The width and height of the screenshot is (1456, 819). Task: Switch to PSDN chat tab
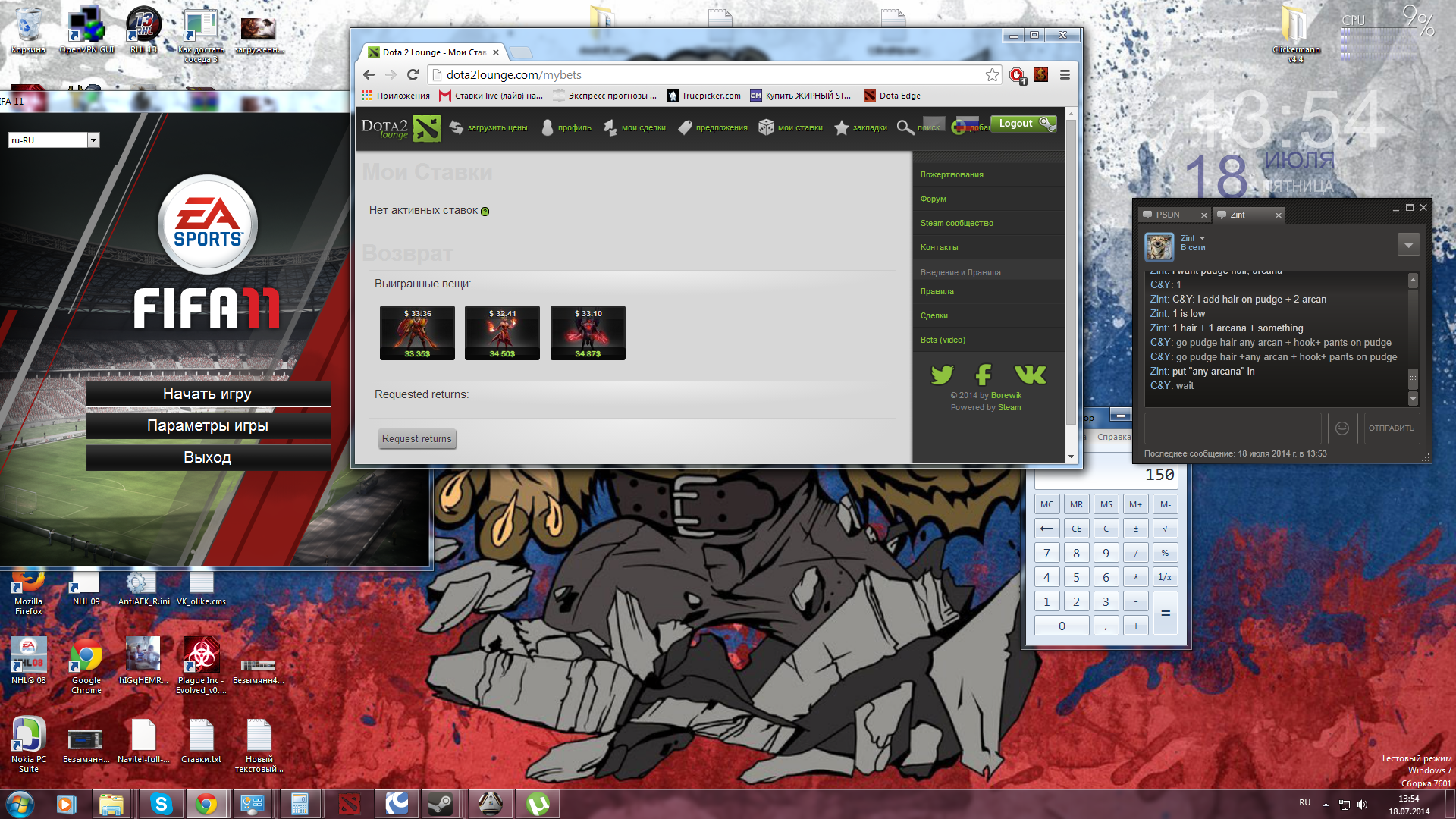[1174, 215]
